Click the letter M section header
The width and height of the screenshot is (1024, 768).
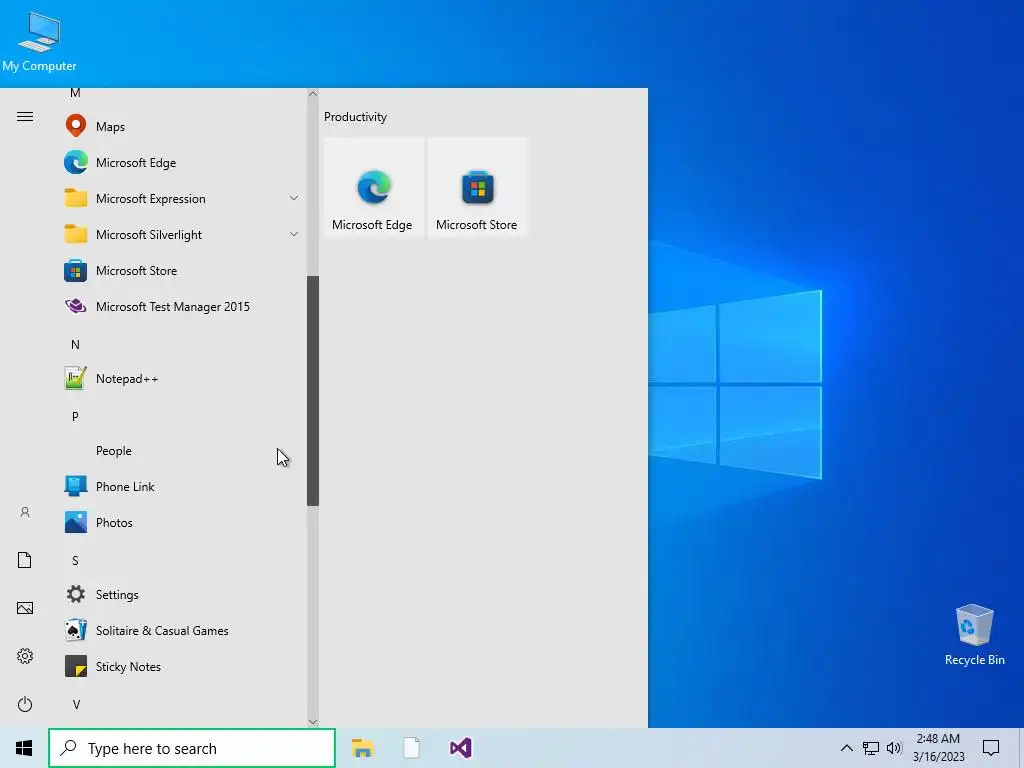click(76, 93)
